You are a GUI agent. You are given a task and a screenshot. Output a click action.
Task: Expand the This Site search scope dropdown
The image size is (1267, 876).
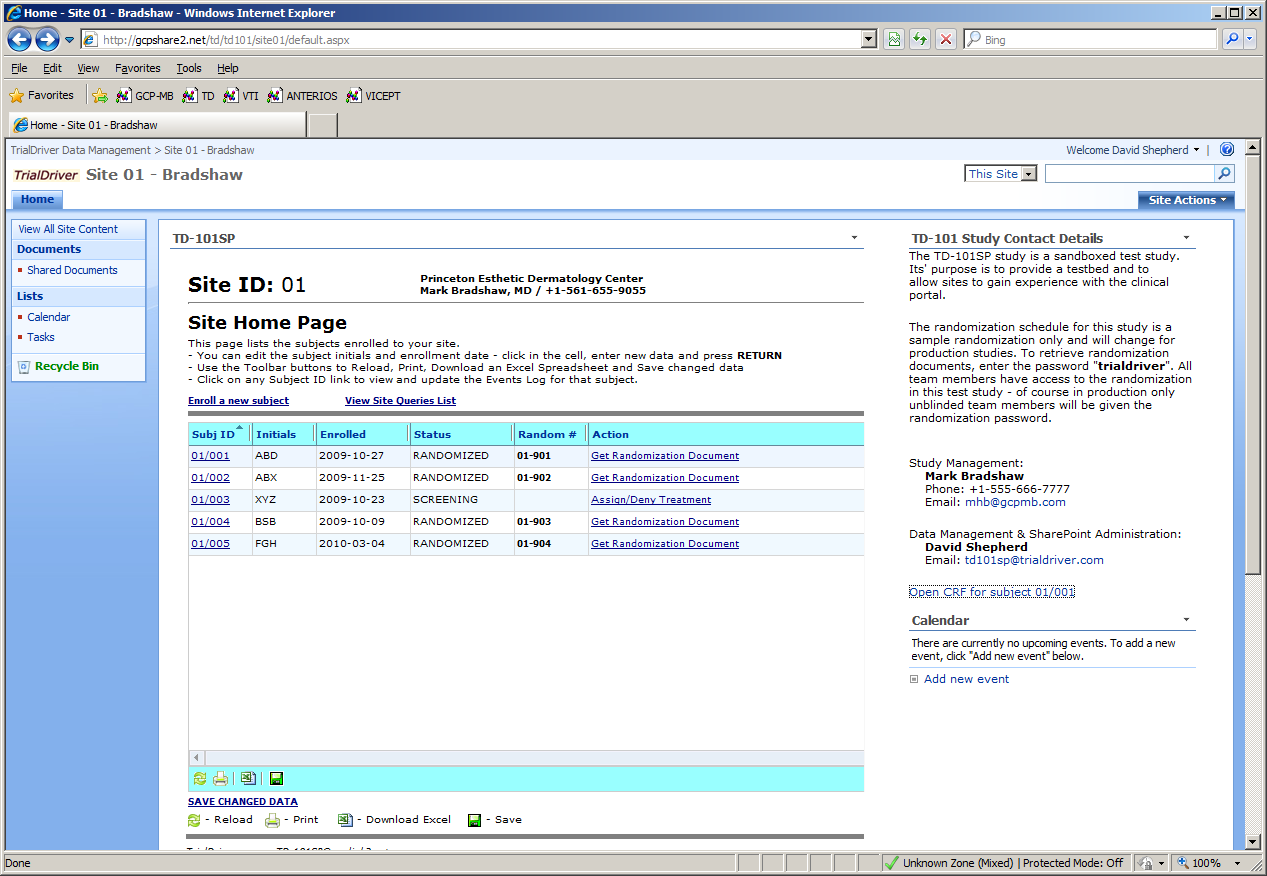point(1029,175)
